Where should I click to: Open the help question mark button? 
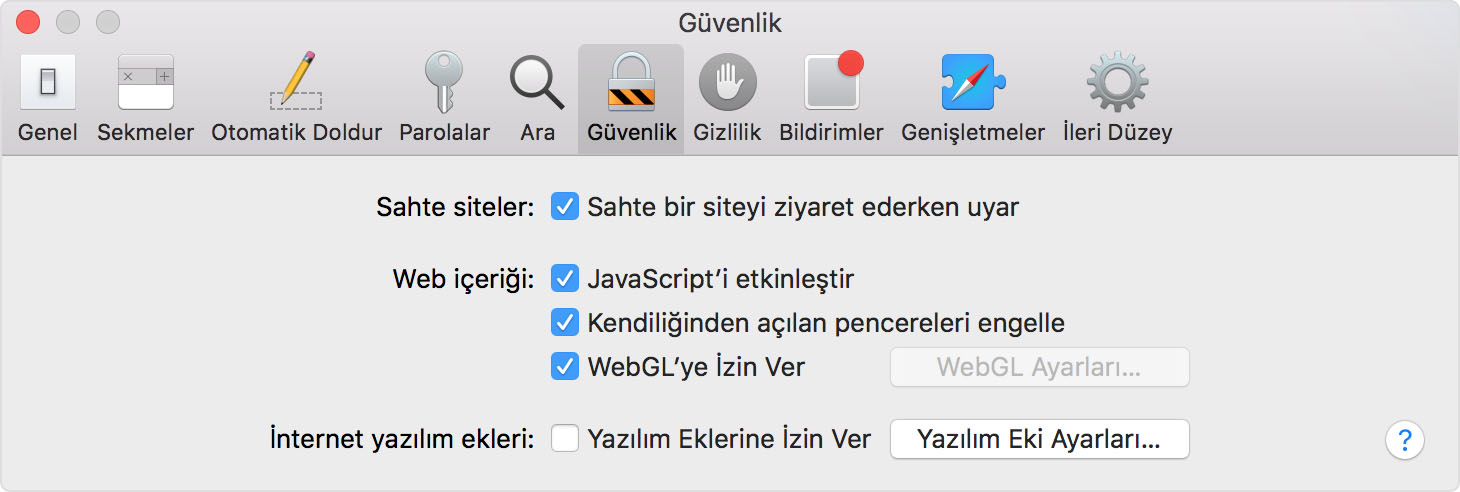point(1405,439)
